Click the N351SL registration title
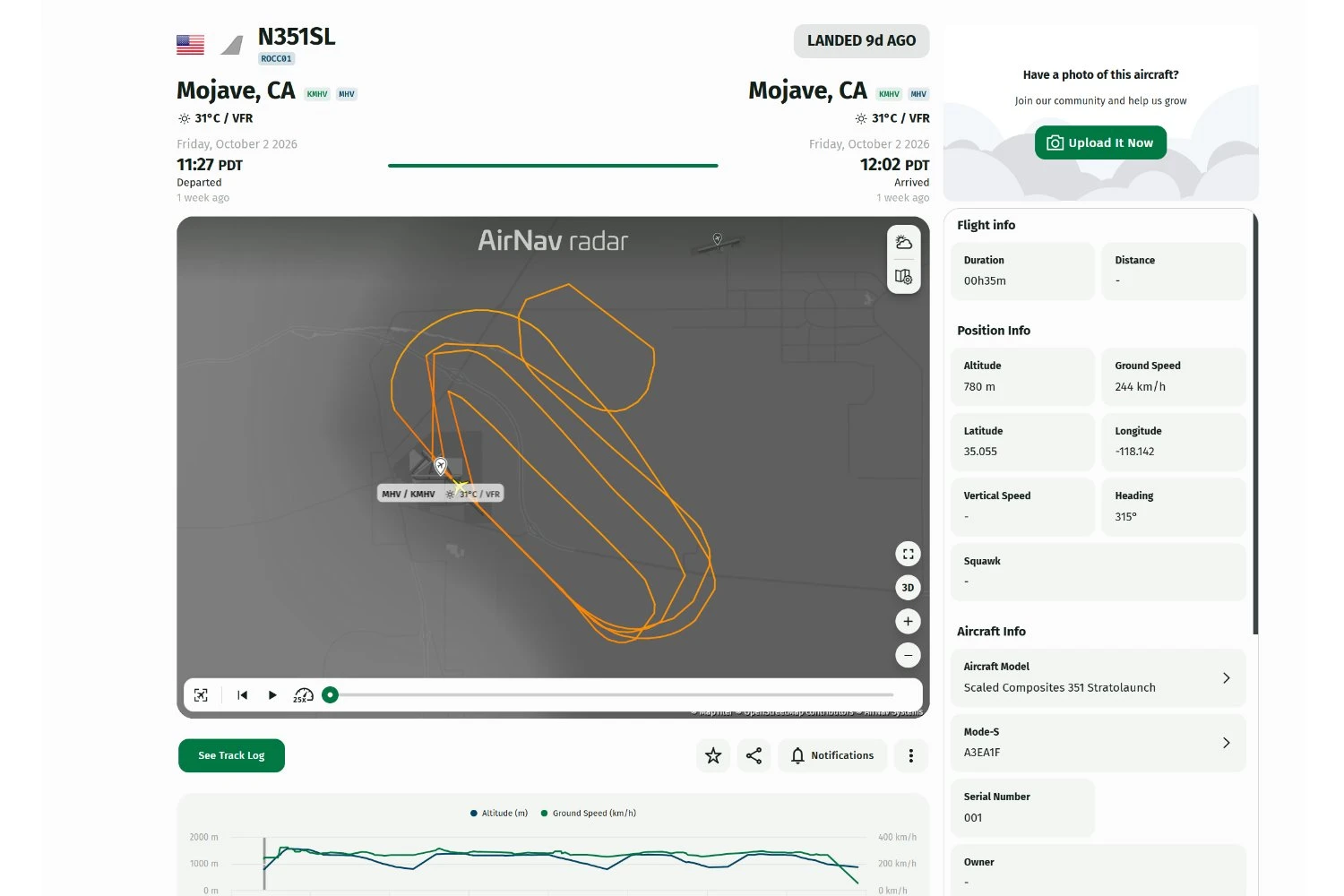The image size is (1344, 896). coord(297,37)
